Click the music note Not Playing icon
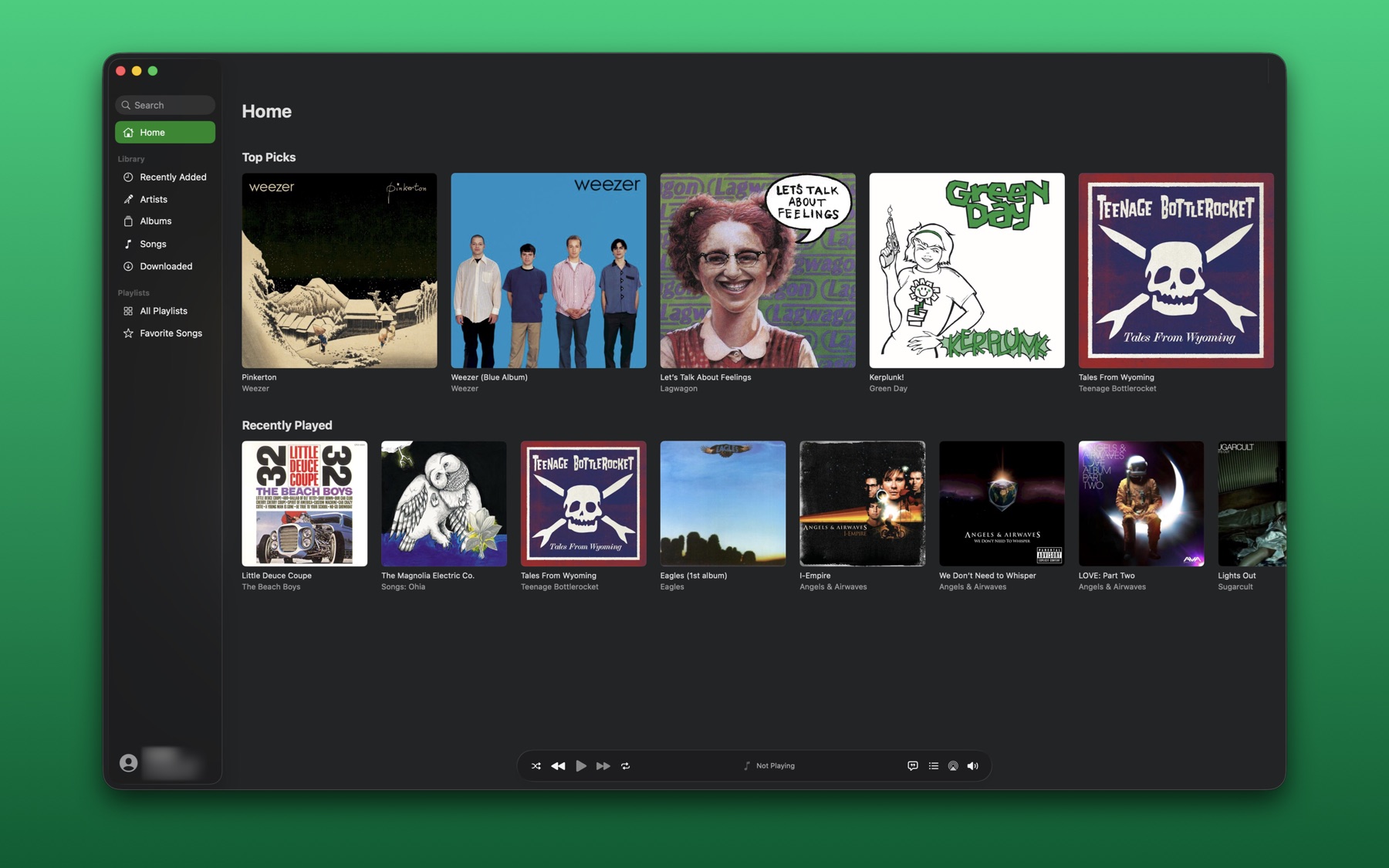Viewport: 1389px width, 868px height. click(746, 766)
